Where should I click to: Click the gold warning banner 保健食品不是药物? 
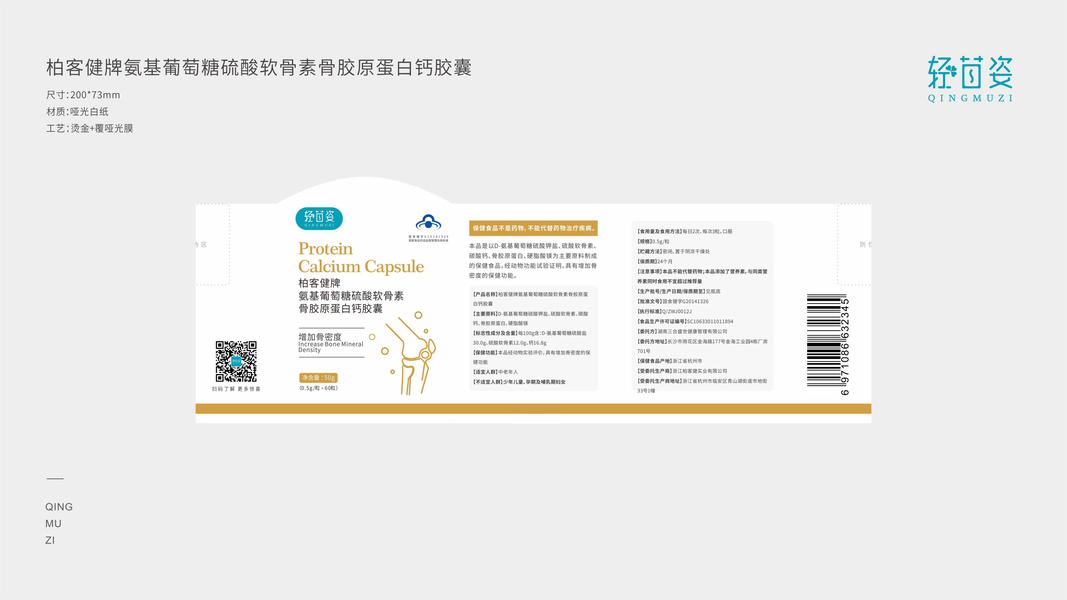[533, 229]
